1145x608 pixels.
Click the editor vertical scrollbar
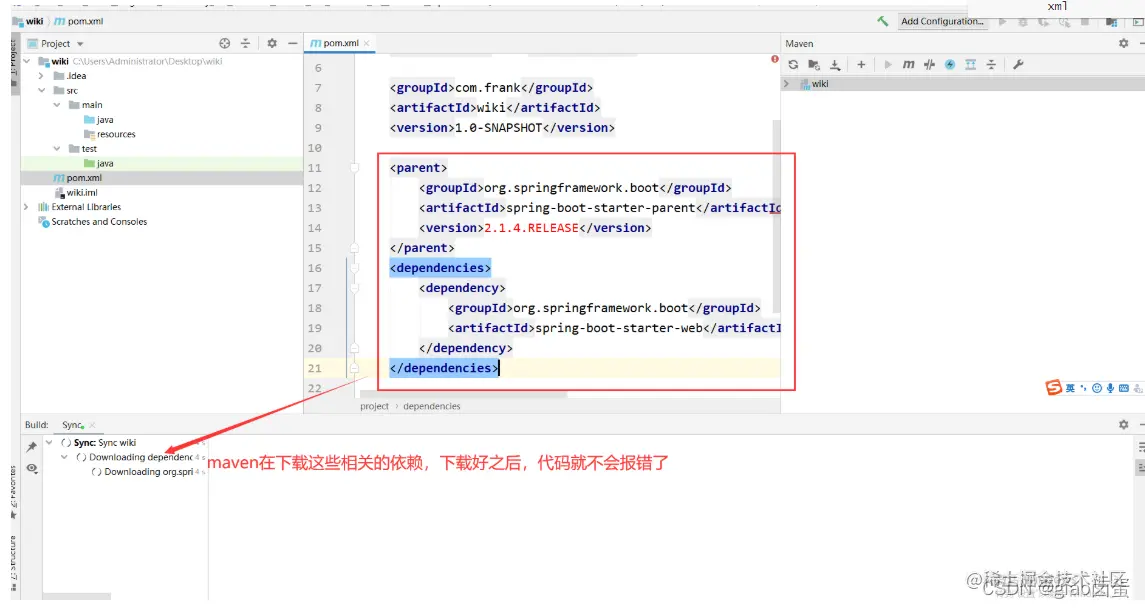point(776,217)
